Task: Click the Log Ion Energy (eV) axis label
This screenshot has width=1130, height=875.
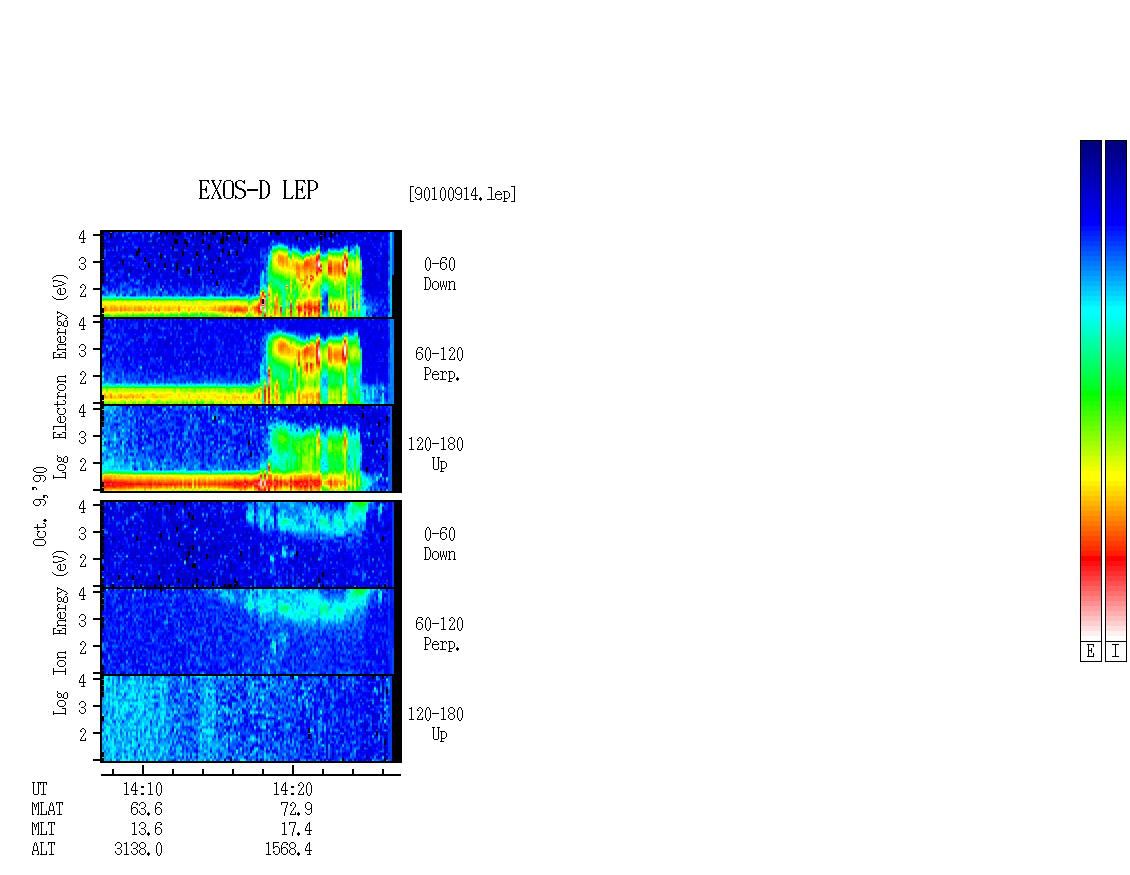Action: 61,633
